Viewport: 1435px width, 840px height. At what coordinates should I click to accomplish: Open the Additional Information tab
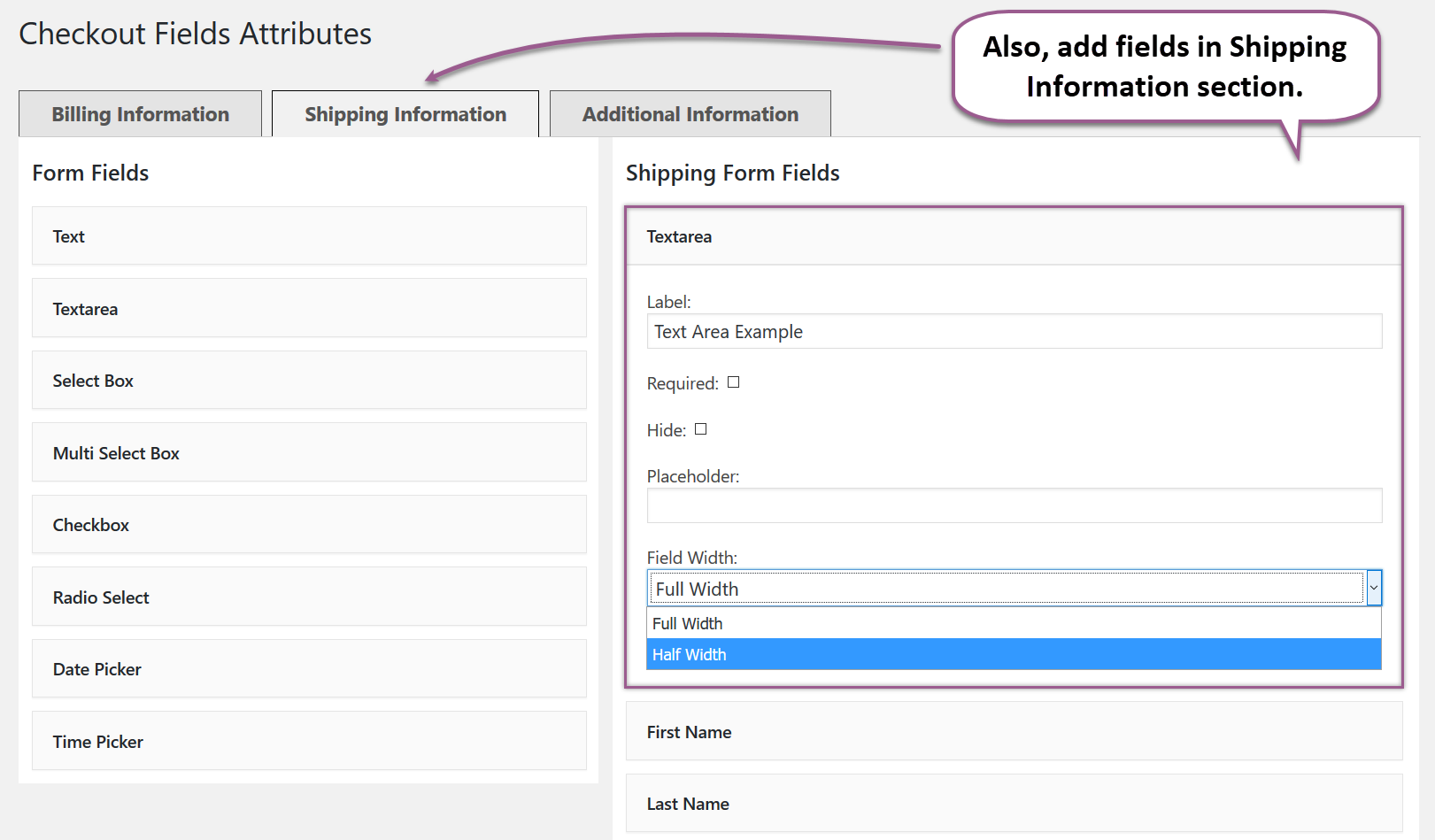(x=690, y=113)
